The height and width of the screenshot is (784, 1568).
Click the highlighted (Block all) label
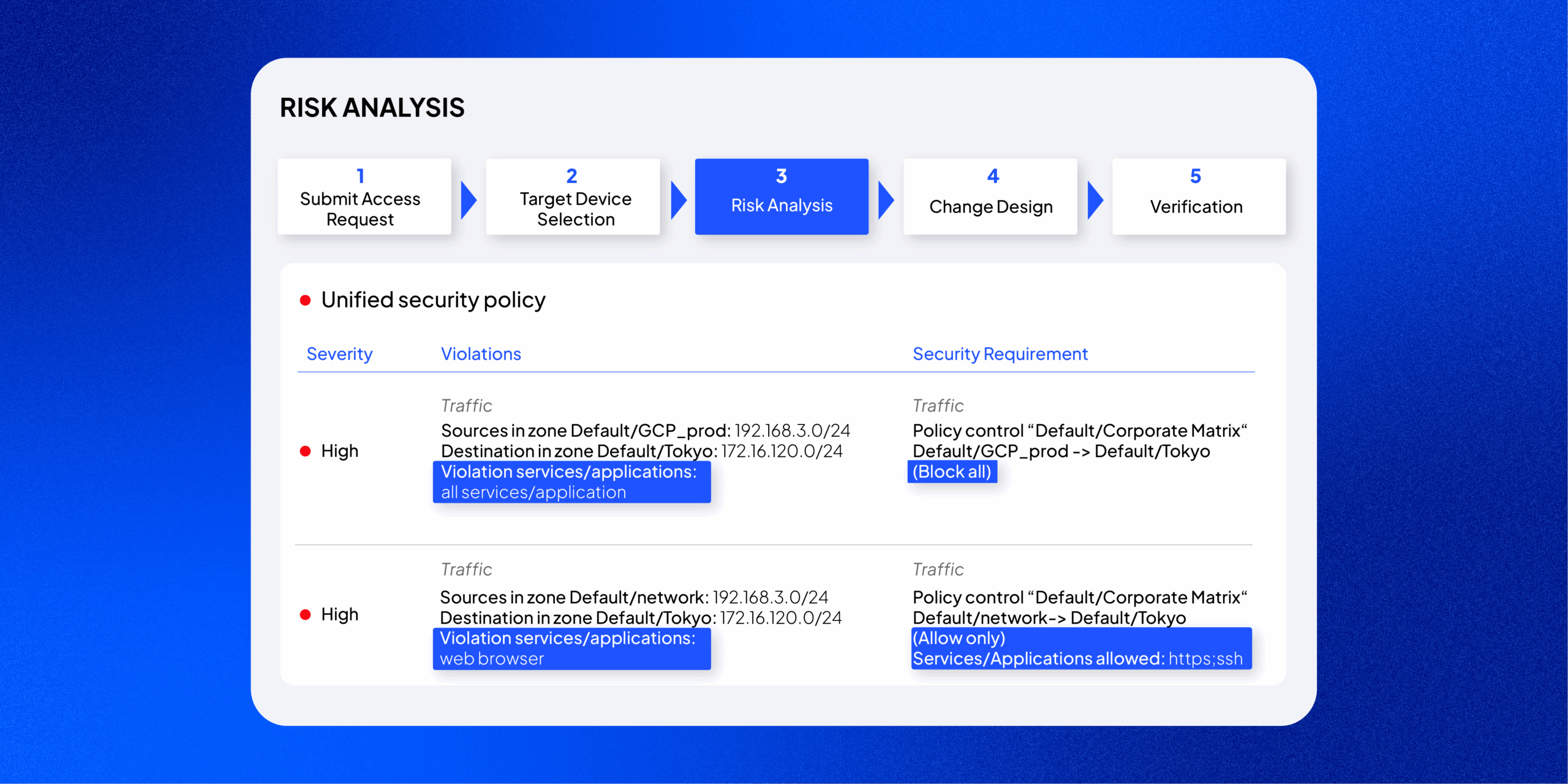click(952, 472)
